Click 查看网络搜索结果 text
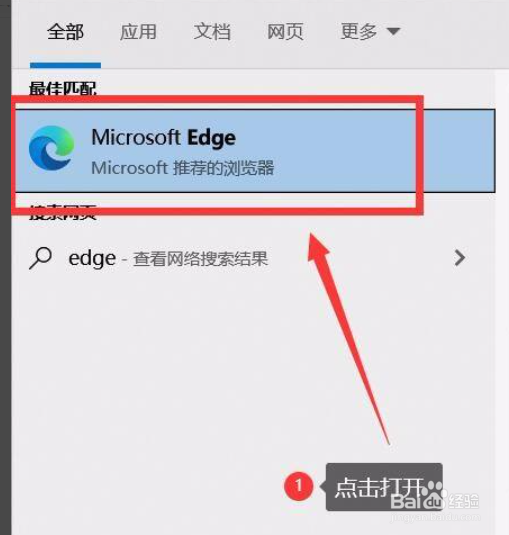509x535 pixels. click(x=201, y=259)
